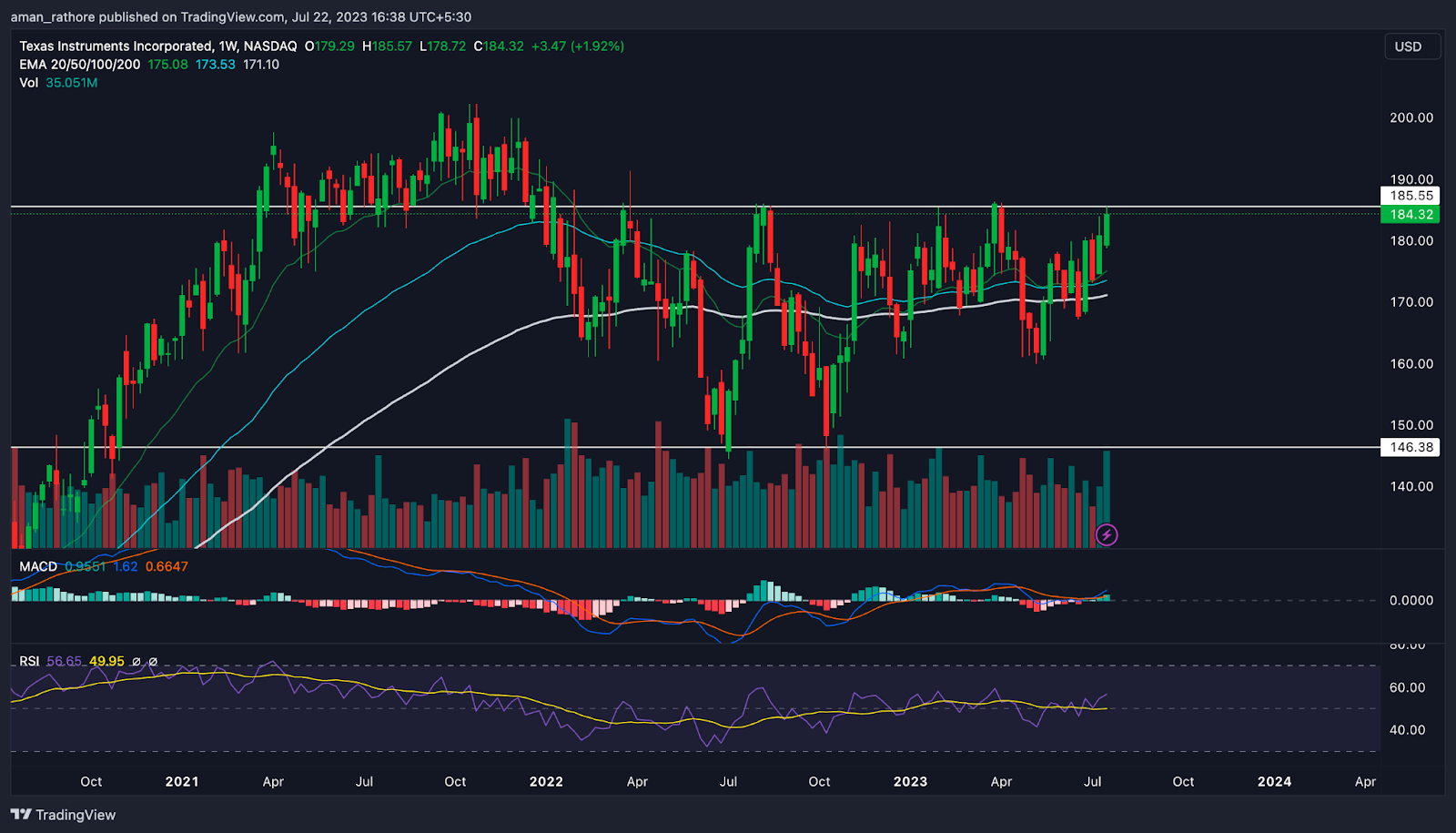Click the closing price C184.32 value

499,46
